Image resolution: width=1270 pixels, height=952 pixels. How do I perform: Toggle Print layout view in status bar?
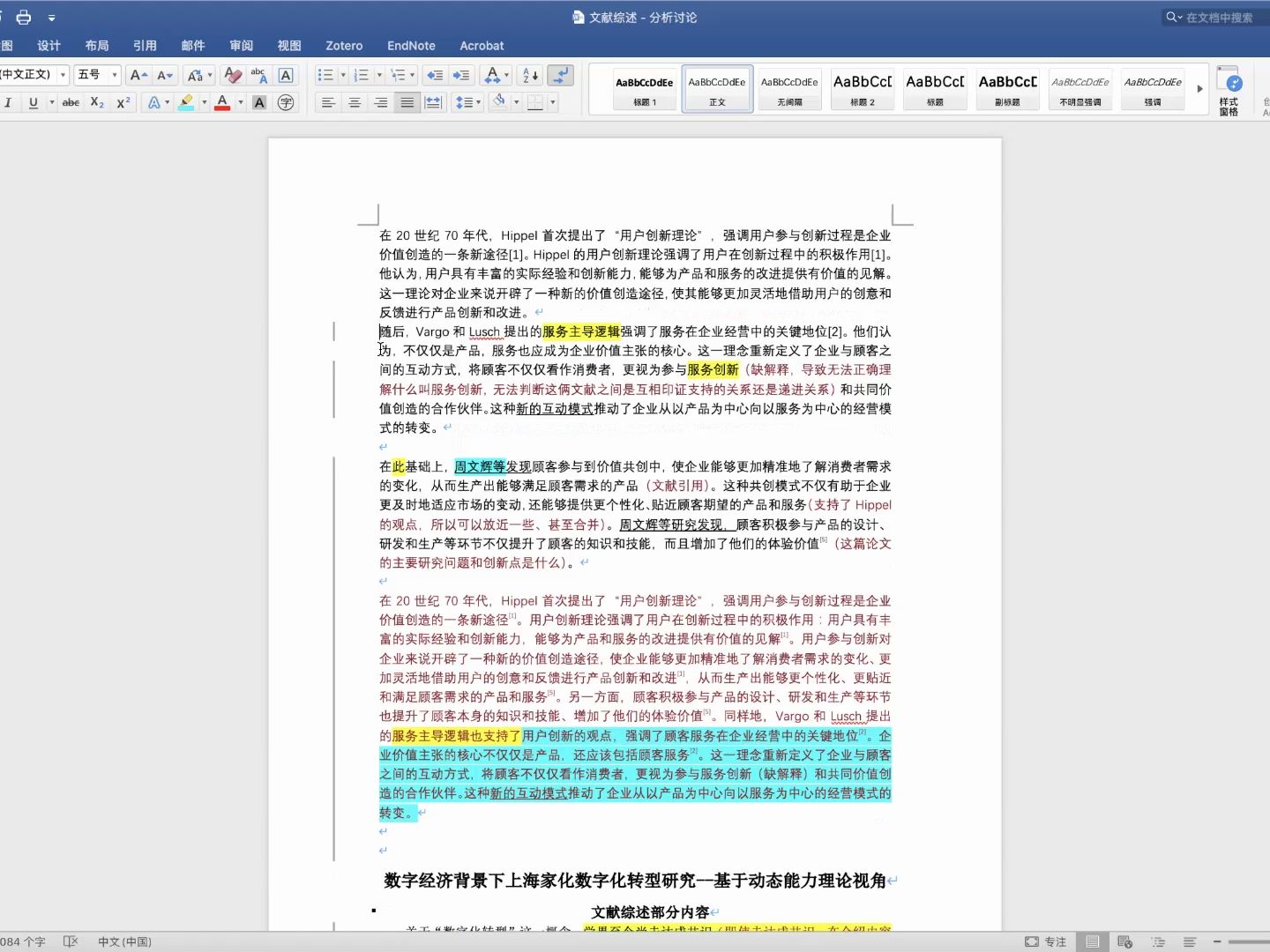point(1093,941)
